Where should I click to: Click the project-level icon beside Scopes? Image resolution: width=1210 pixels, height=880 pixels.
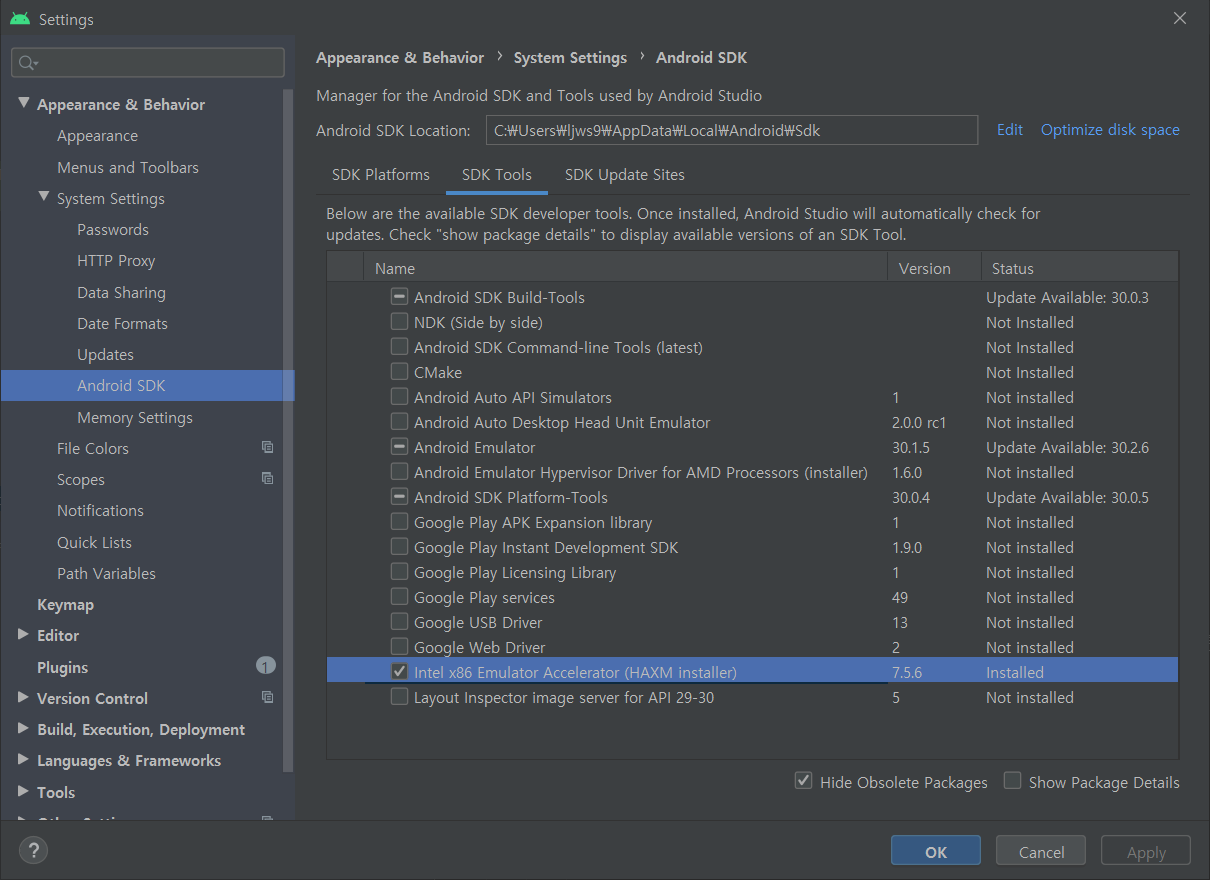267,478
